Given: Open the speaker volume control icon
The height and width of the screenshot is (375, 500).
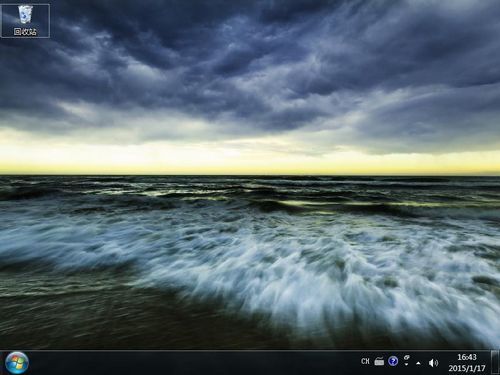Looking at the screenshot, I should pos(433,363).
